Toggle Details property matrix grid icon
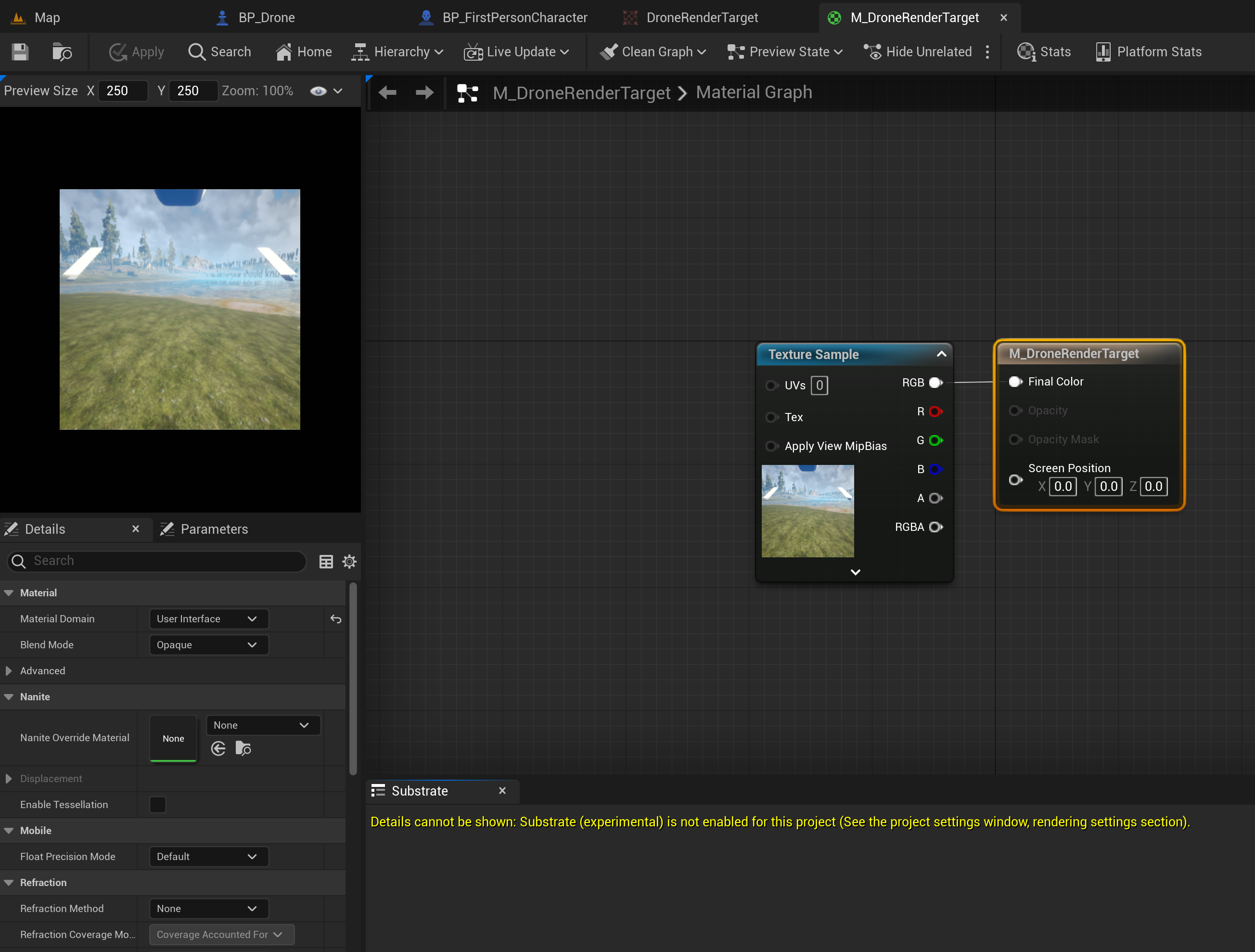 (326, 561)
